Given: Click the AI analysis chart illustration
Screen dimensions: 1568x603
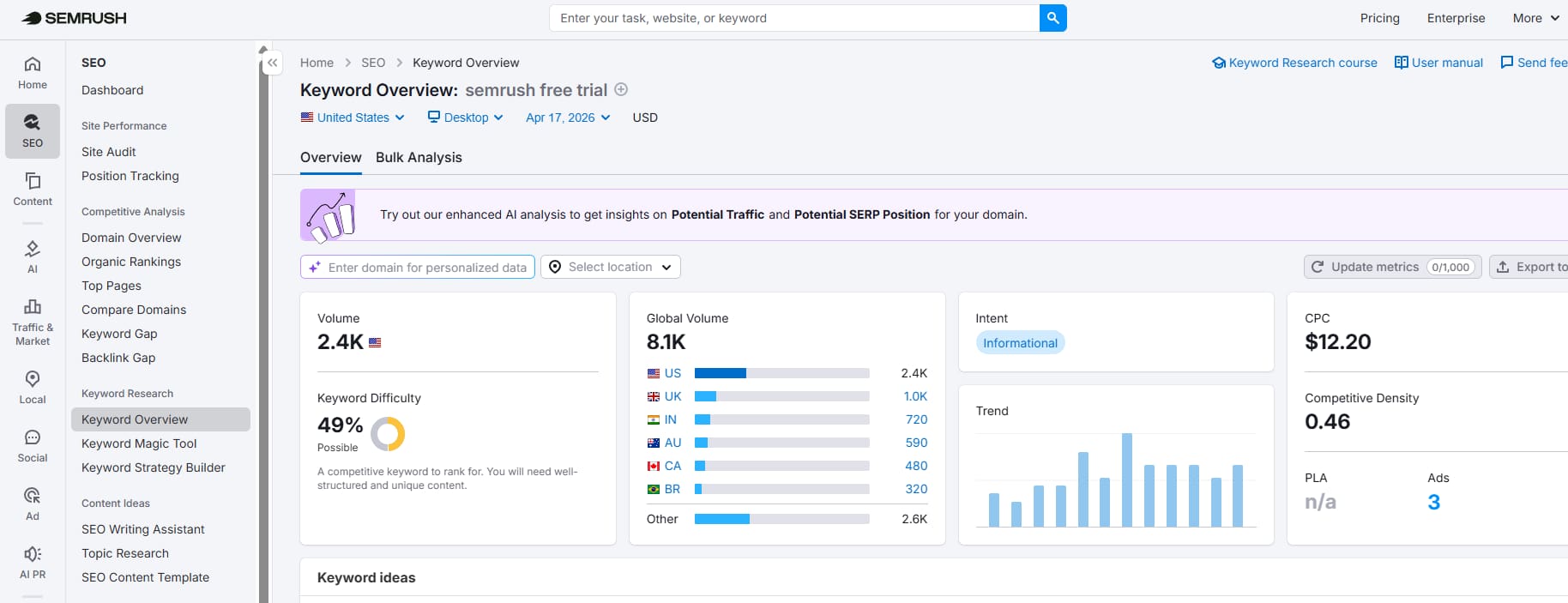Looking at the screenshot, I should click(x=328, y=215).
